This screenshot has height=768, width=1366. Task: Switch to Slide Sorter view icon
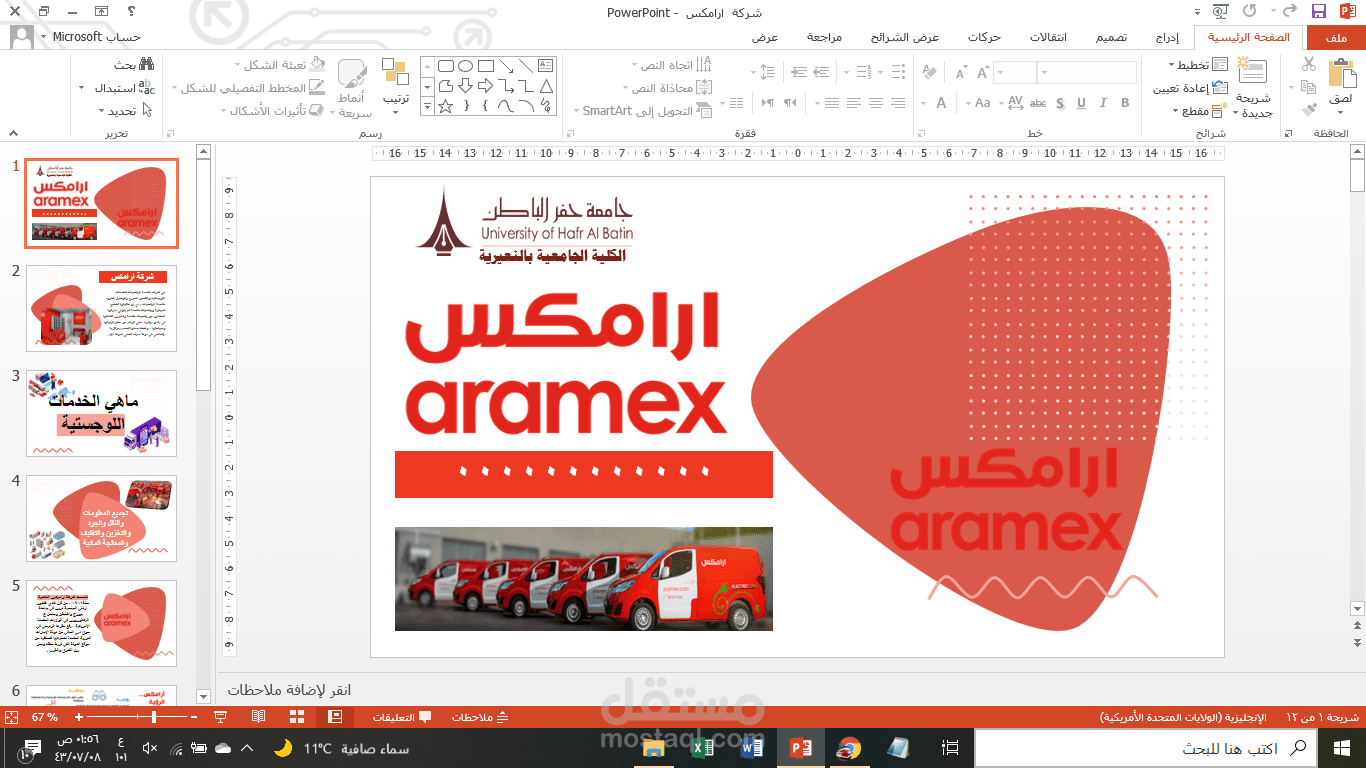[x=297, y=717]
